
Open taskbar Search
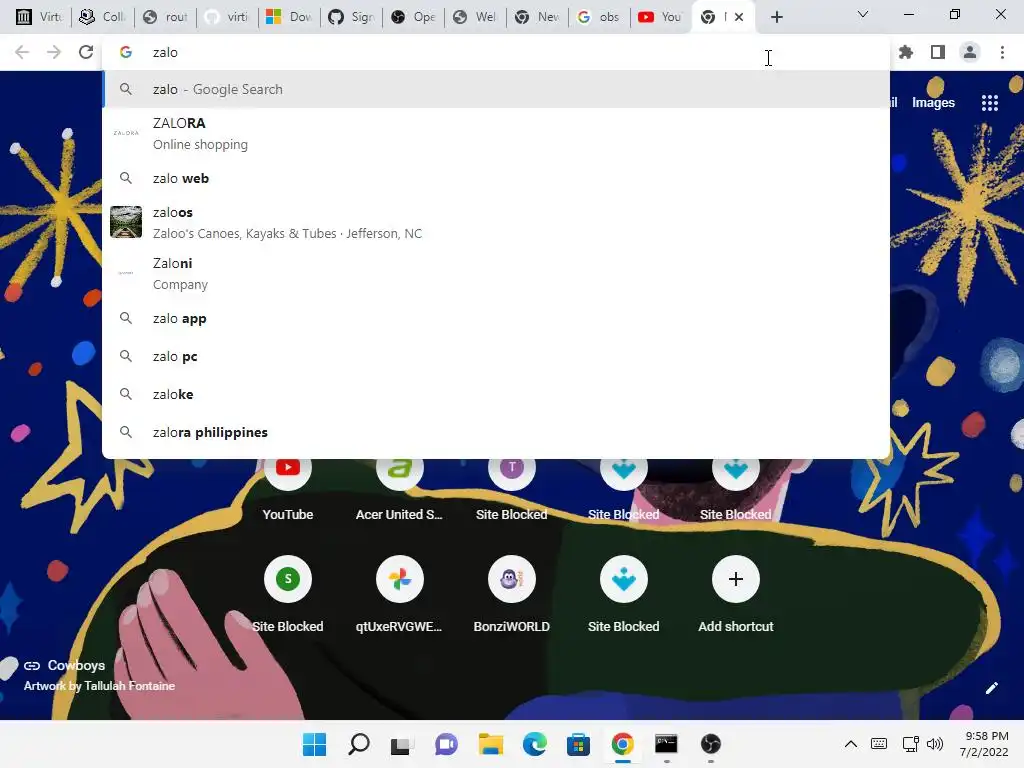[x=358, y=744]
